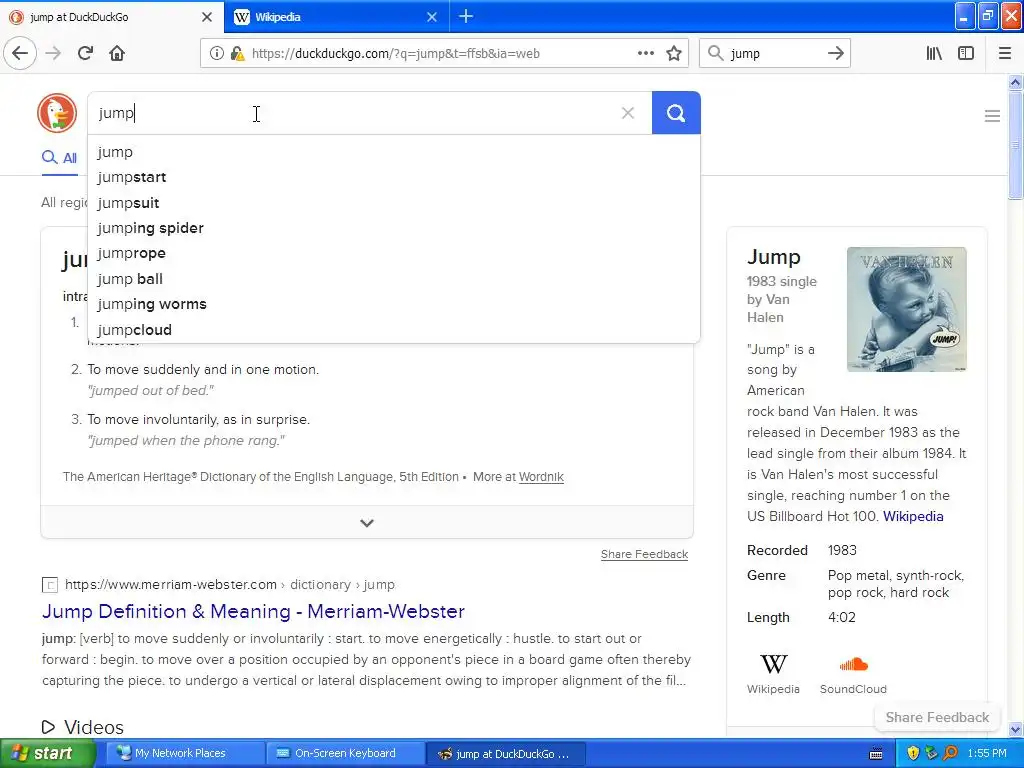The image size is (1024, 768).
Task: Close the Wikipedia tab
Action: point(432,17)
